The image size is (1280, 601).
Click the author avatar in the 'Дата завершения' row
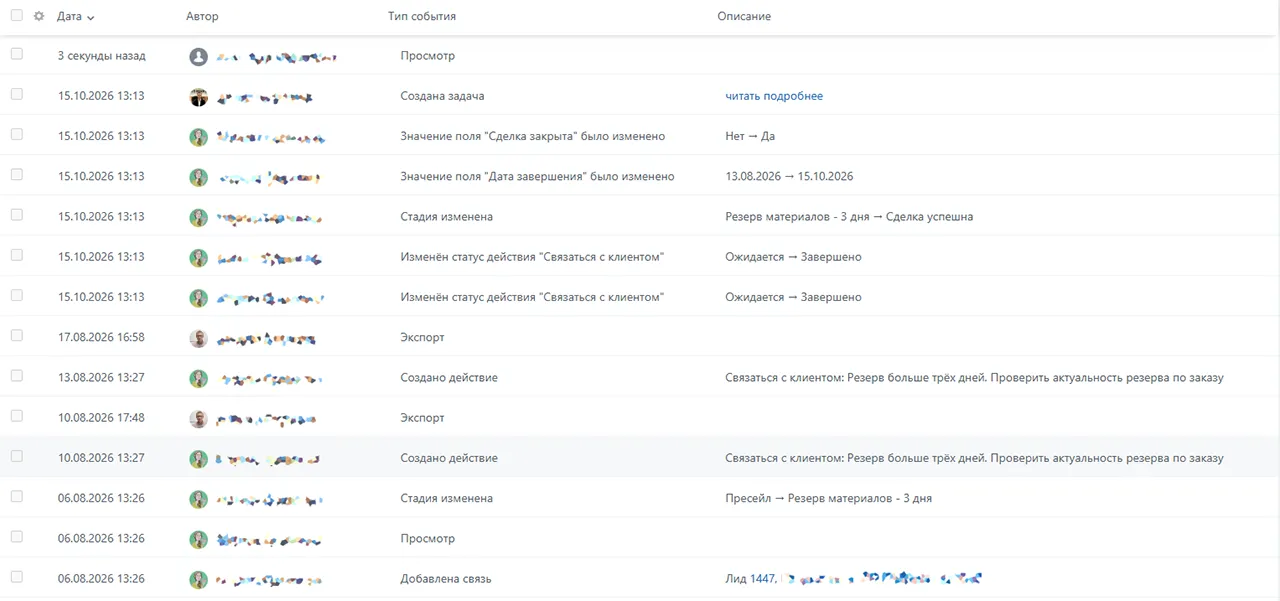click(199, 177)
